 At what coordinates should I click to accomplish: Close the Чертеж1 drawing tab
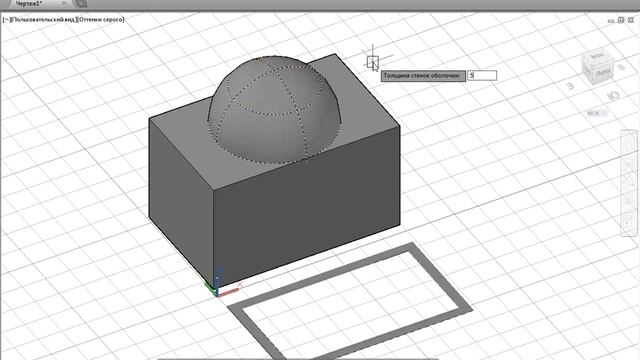click(x=64, y=3)
